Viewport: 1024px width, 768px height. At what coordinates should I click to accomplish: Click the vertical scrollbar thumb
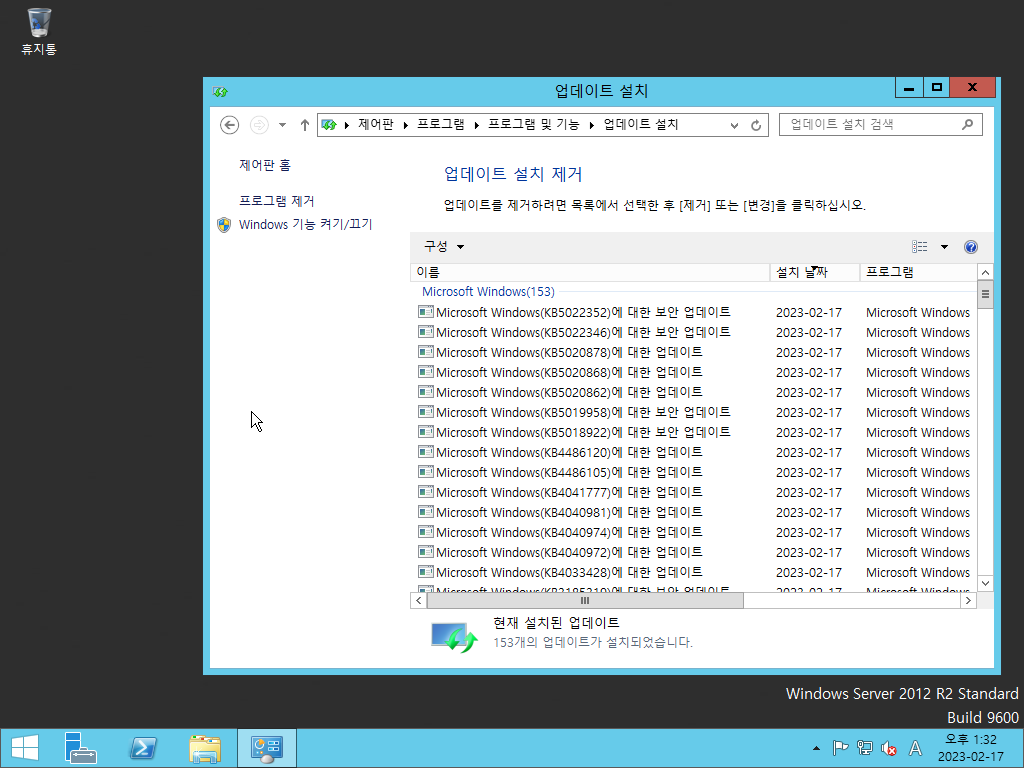(x=985, y=294)
